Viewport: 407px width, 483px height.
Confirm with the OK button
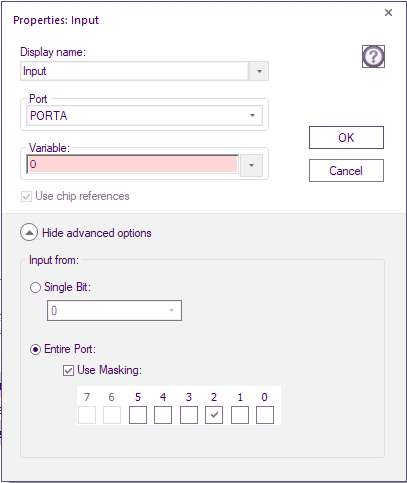[346, 137]
